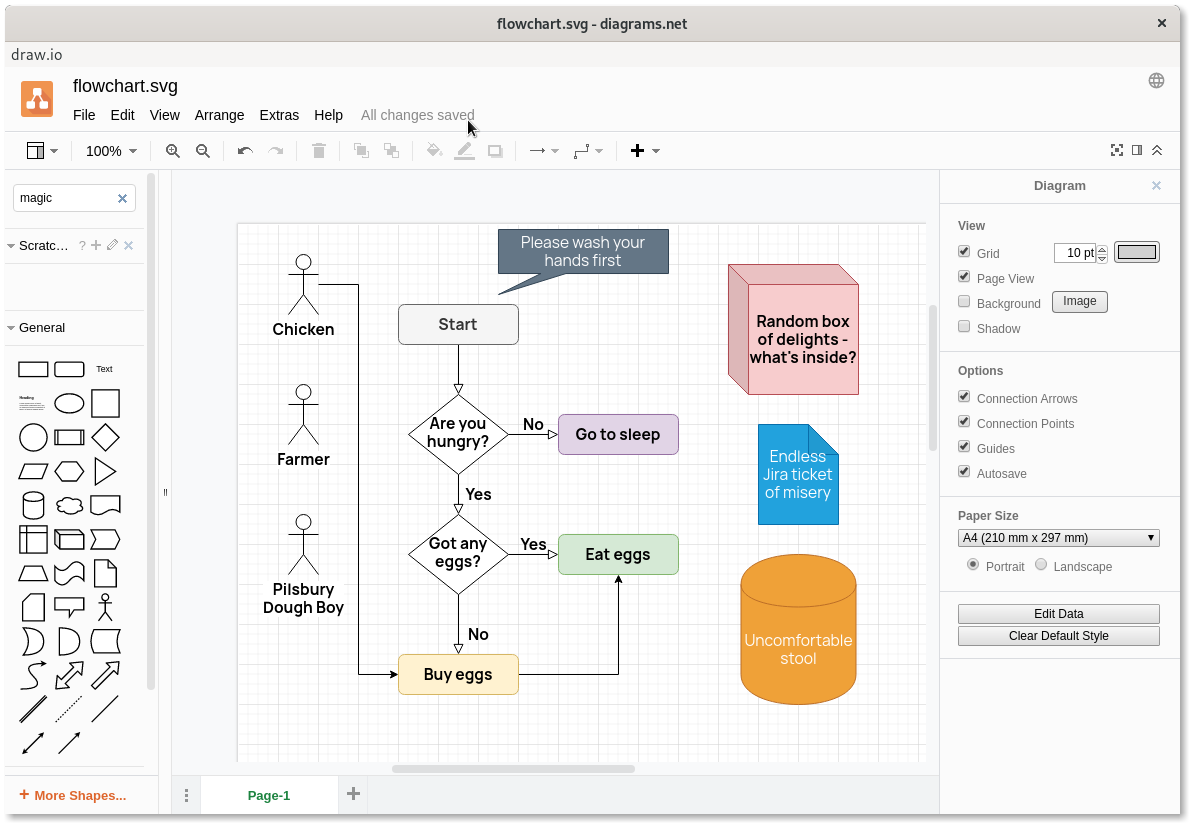Switch to the Page-1 tab

coord(268,795)
